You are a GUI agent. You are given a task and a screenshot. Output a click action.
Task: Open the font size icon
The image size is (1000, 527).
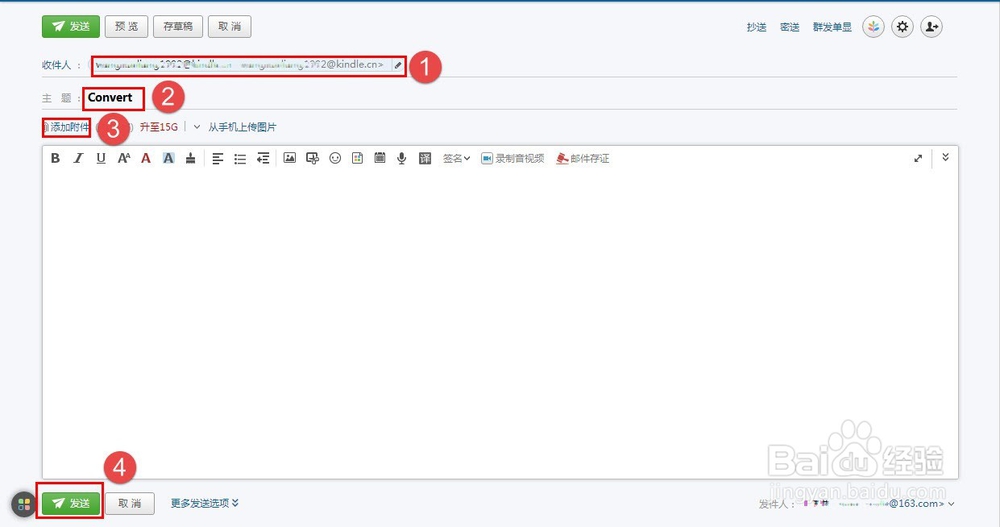click(124, 158)
